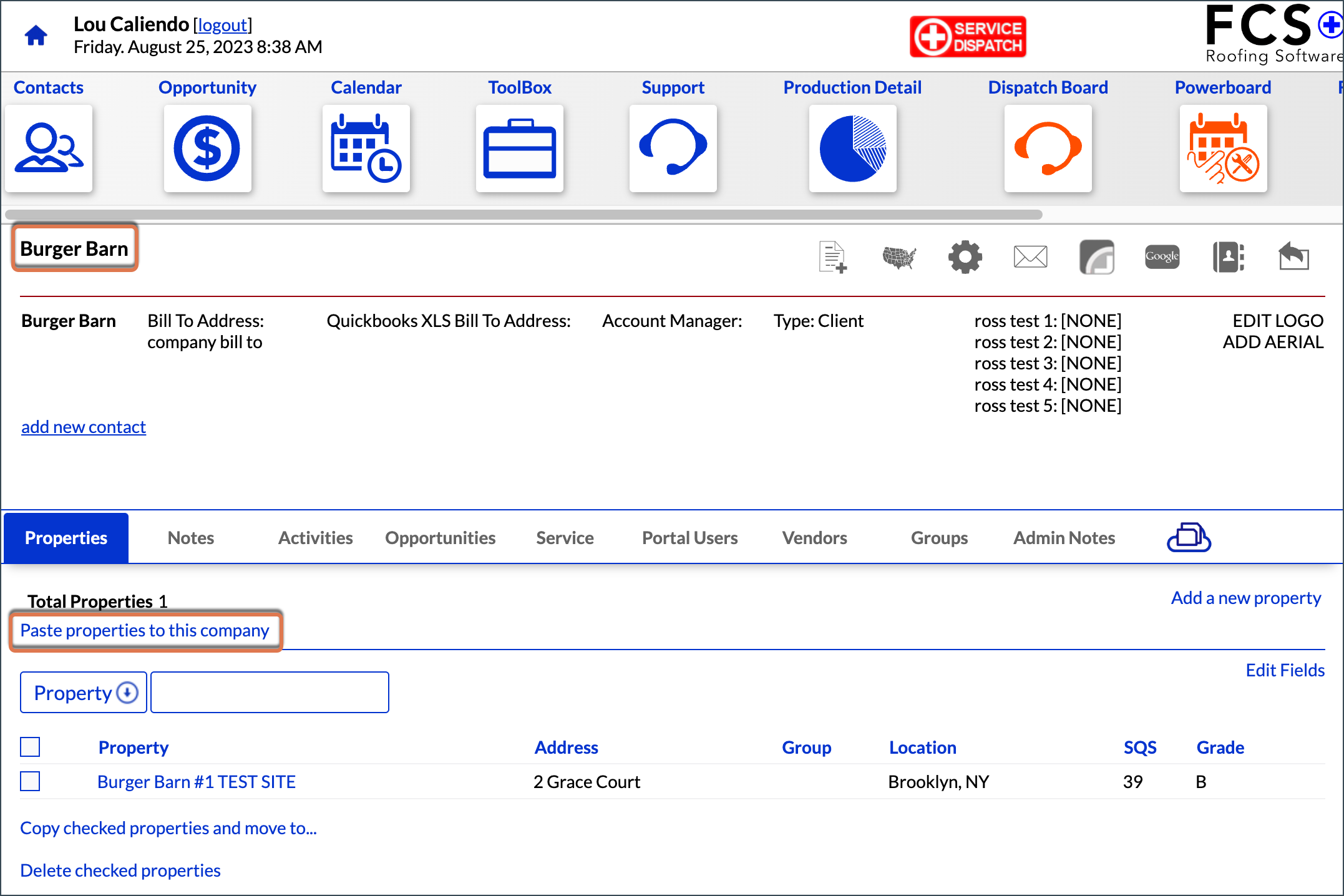Click the FCS Roofing Software logo

click(x=1273, y=33)
